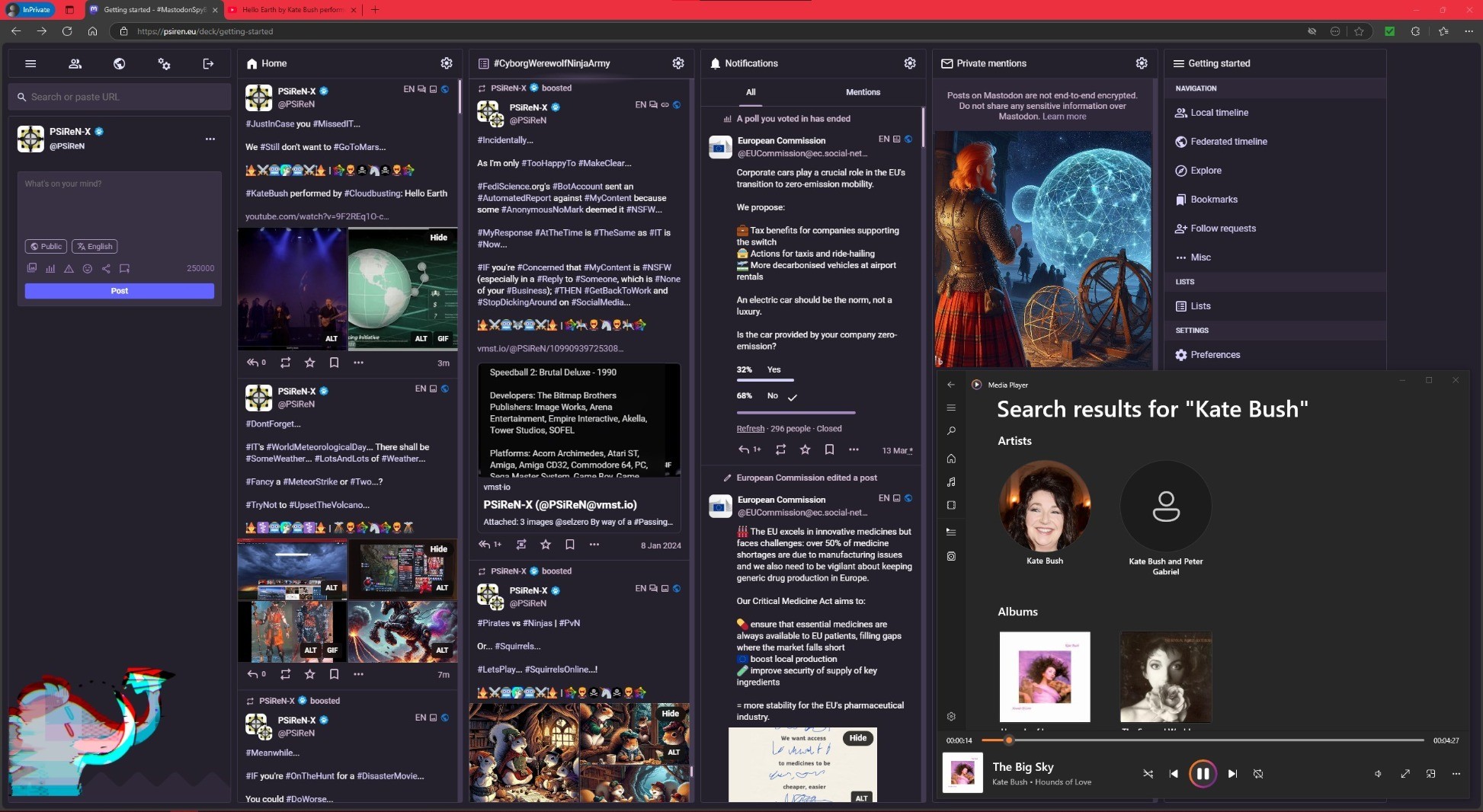Image resolution: width=1483 pixels, height=812 pixels.
Task: Reply to the #JustInCase home post
Action: click(255, 363)
